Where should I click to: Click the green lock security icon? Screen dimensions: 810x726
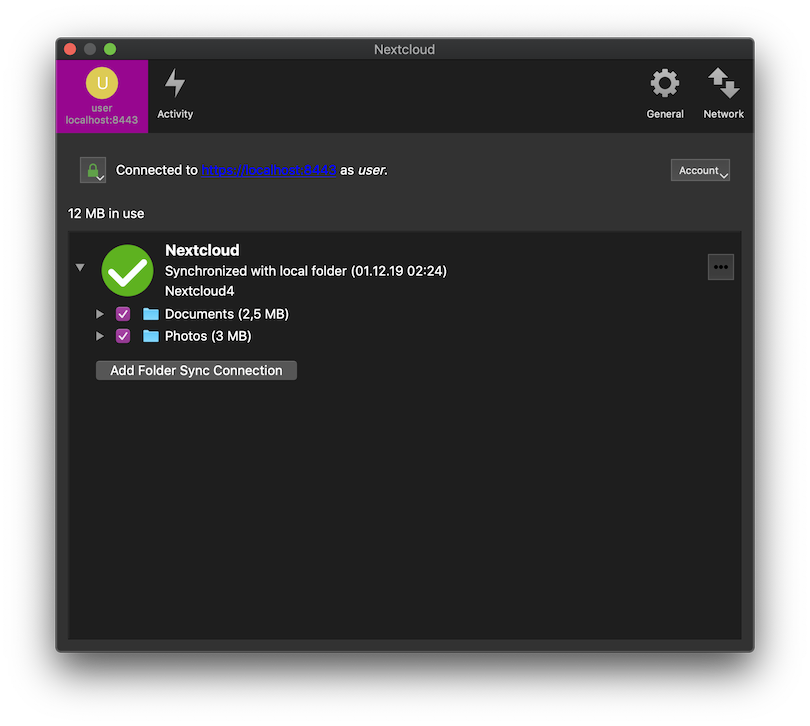coord(93,170)
